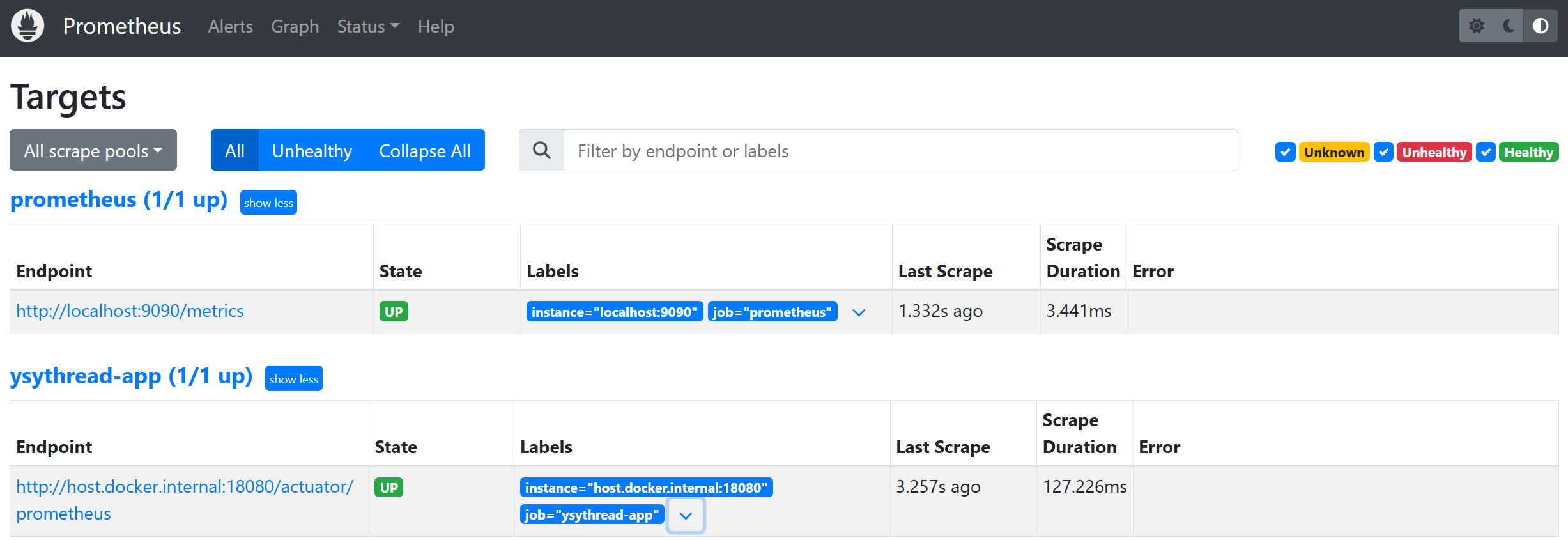
Task: Click the job="prometheus" label badge
Action: pyautogui.click(x=772, y=312)
